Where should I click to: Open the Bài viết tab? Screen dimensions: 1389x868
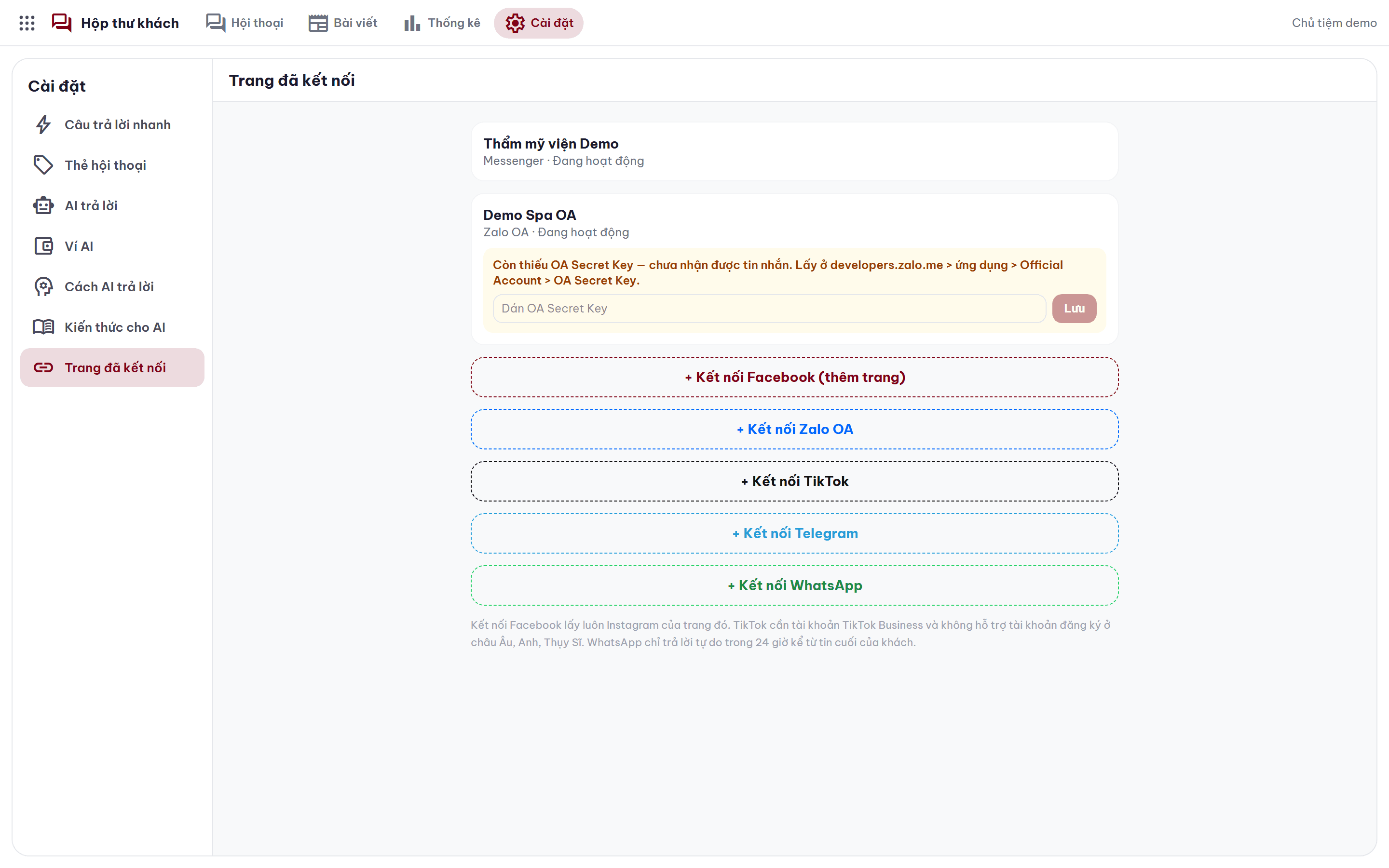[343, 23]
